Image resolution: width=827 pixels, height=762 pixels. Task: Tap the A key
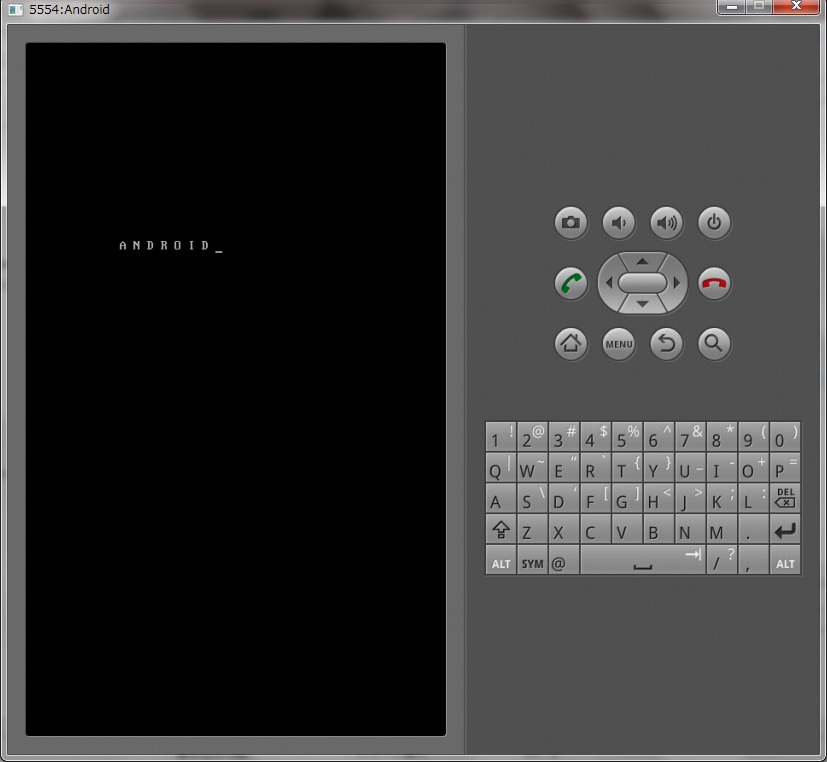coord(501,498)
